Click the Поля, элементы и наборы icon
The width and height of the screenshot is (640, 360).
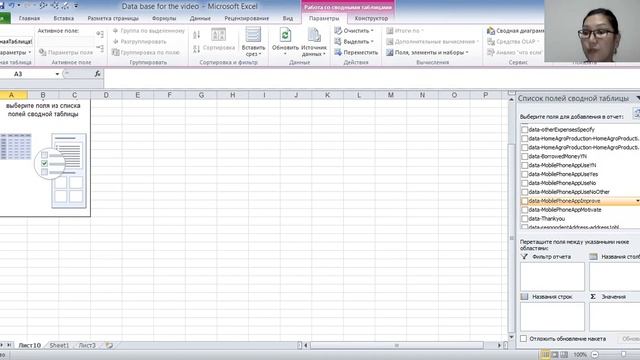coord(390,52)
